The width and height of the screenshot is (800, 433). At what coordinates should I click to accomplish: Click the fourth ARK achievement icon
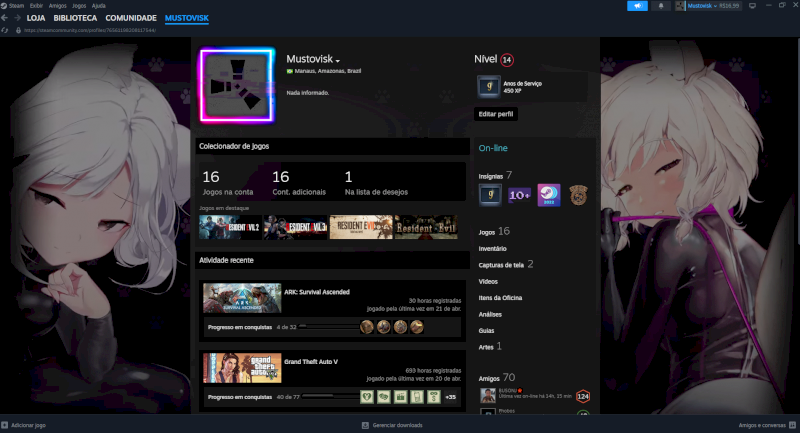click(417, 327)
